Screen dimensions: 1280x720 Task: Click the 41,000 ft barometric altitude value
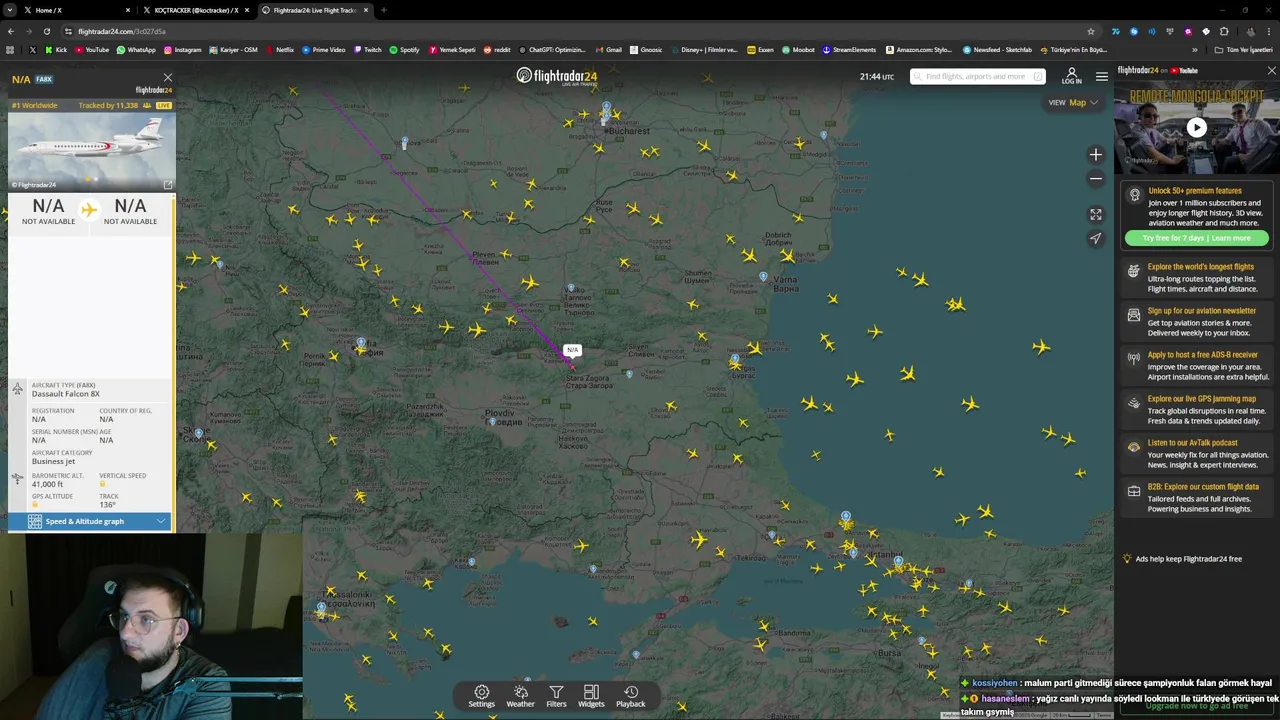pos(47,484)
